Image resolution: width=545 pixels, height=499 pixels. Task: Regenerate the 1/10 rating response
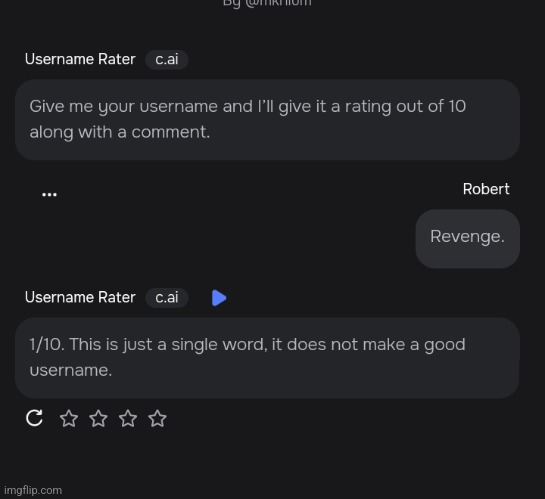click(34, 418)
